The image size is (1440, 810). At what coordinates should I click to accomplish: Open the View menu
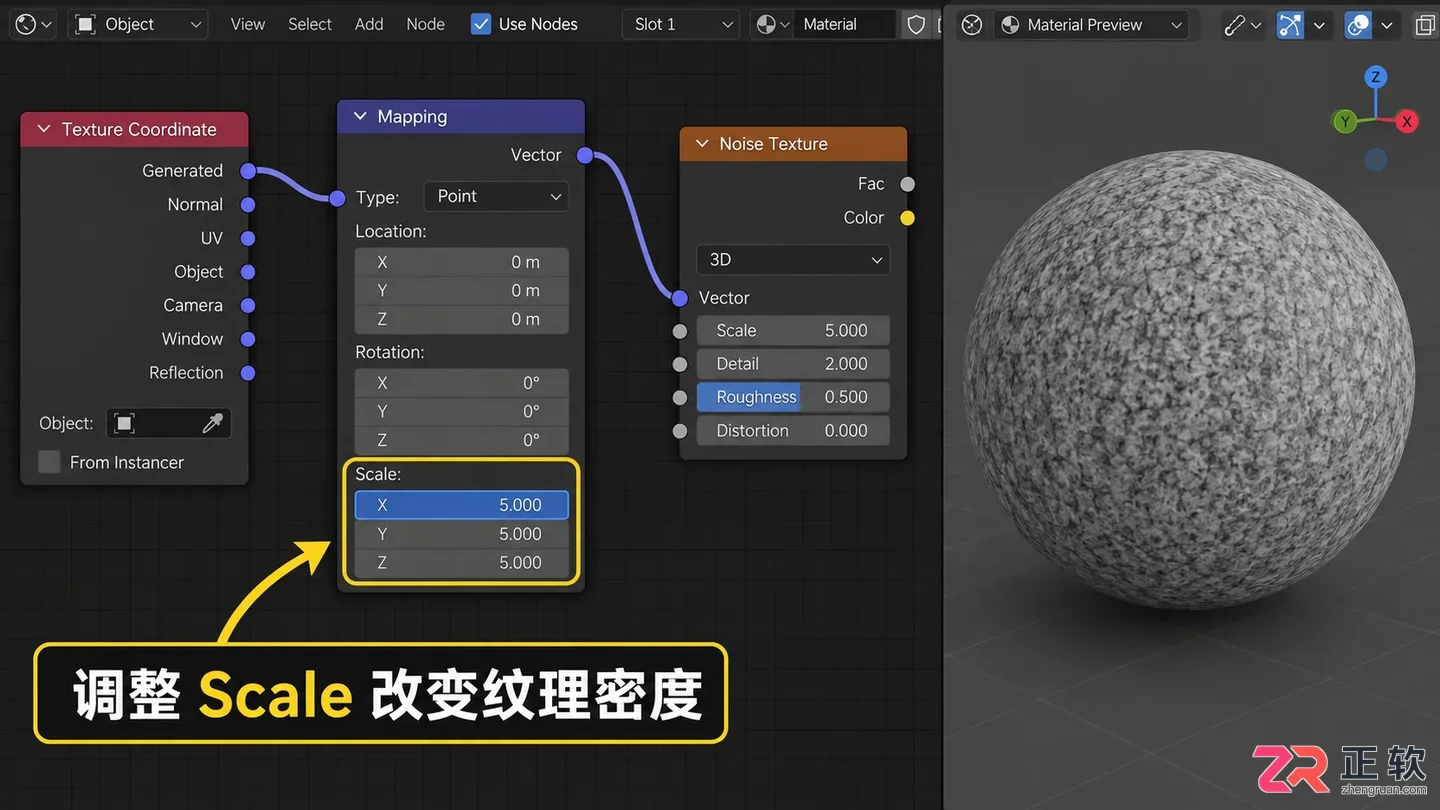point(248,24)
